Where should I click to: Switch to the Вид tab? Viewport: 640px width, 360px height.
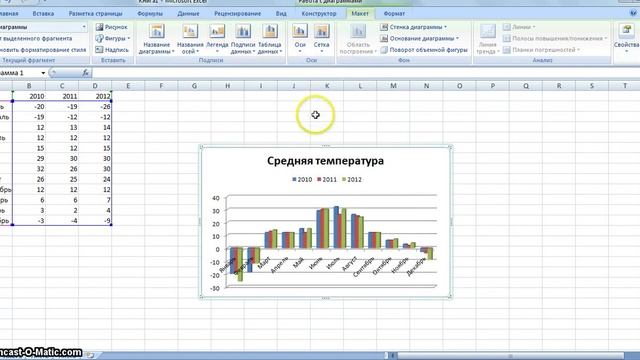point(281,13)
